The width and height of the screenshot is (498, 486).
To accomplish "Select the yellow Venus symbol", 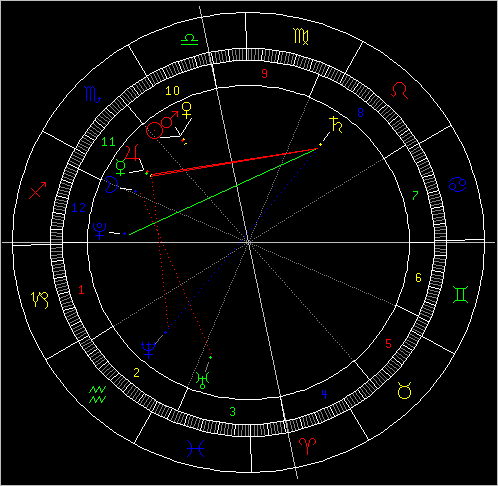I will [x=187, y=111].
